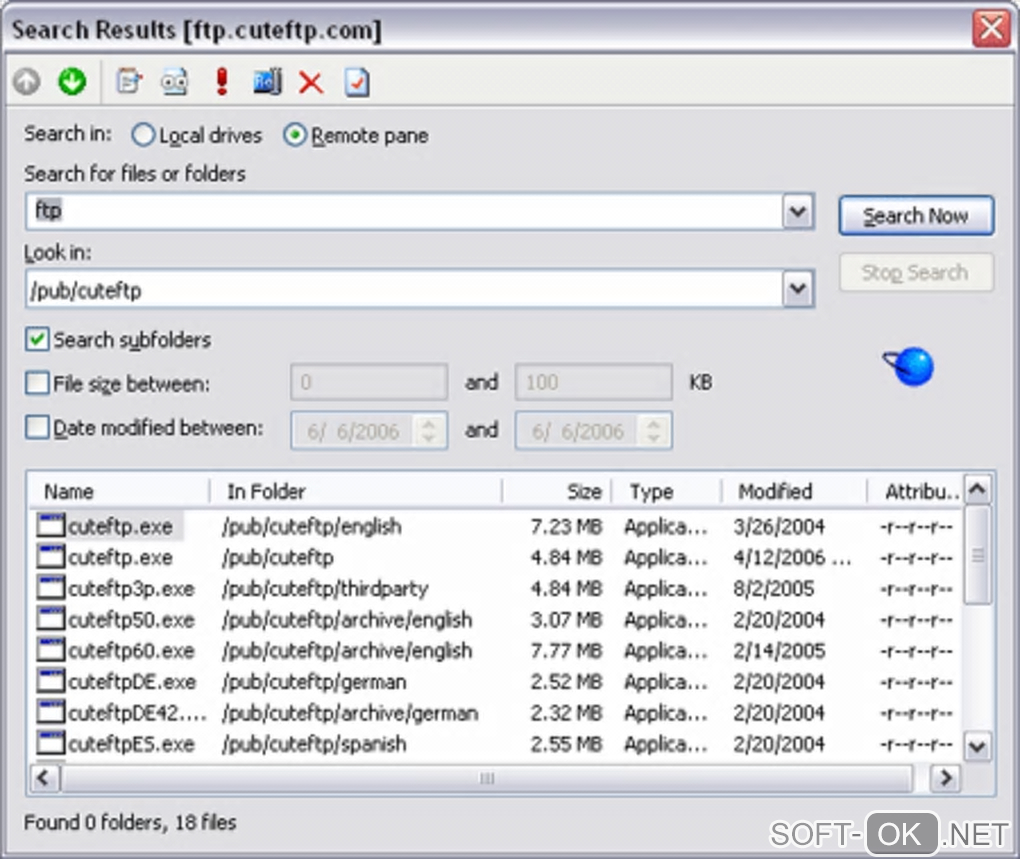Click the green download arrow icon
Screen dimensions: 1020x859
(72, 81)
